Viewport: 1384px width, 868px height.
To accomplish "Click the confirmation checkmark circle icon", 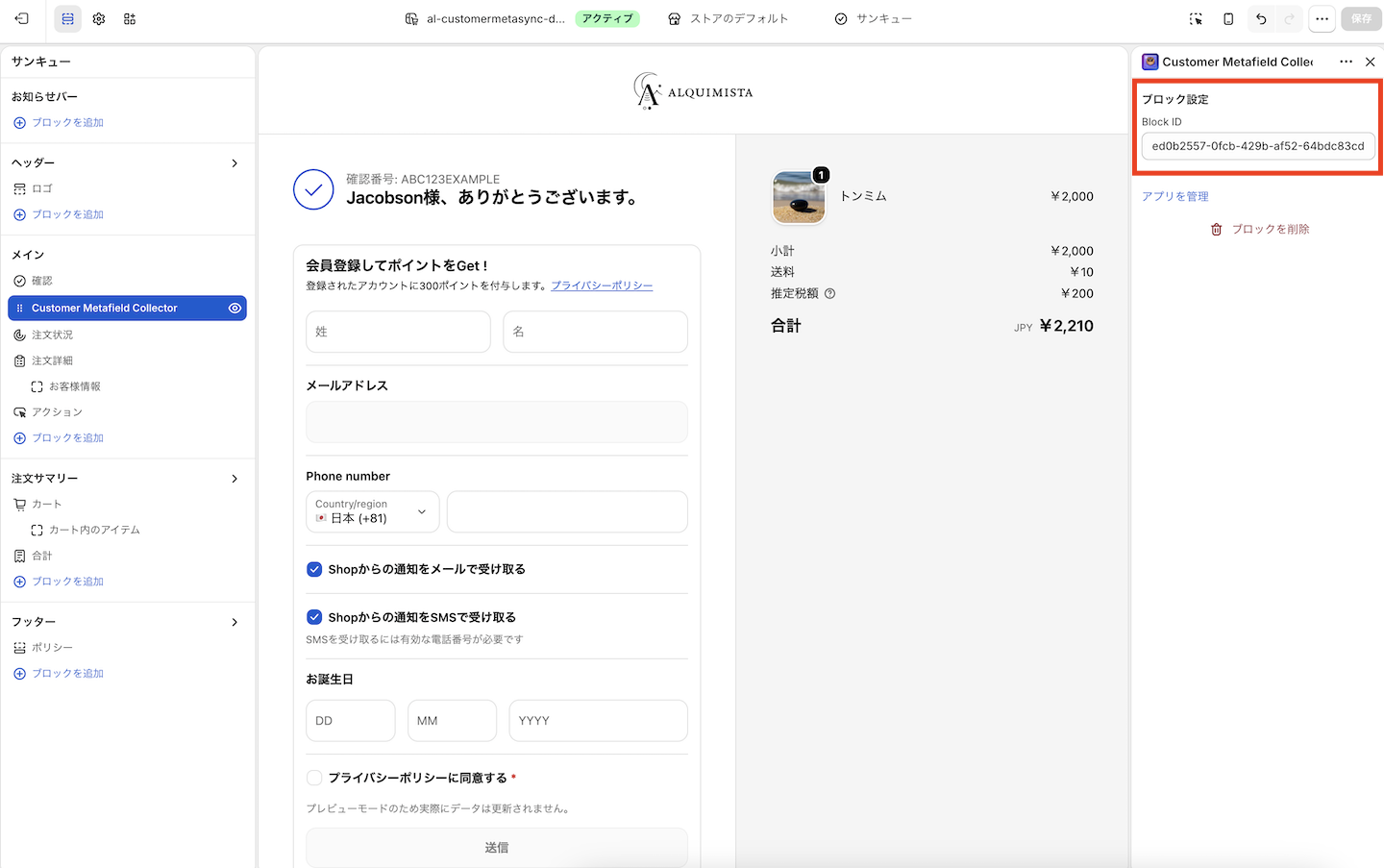I will tap(313, 189).
